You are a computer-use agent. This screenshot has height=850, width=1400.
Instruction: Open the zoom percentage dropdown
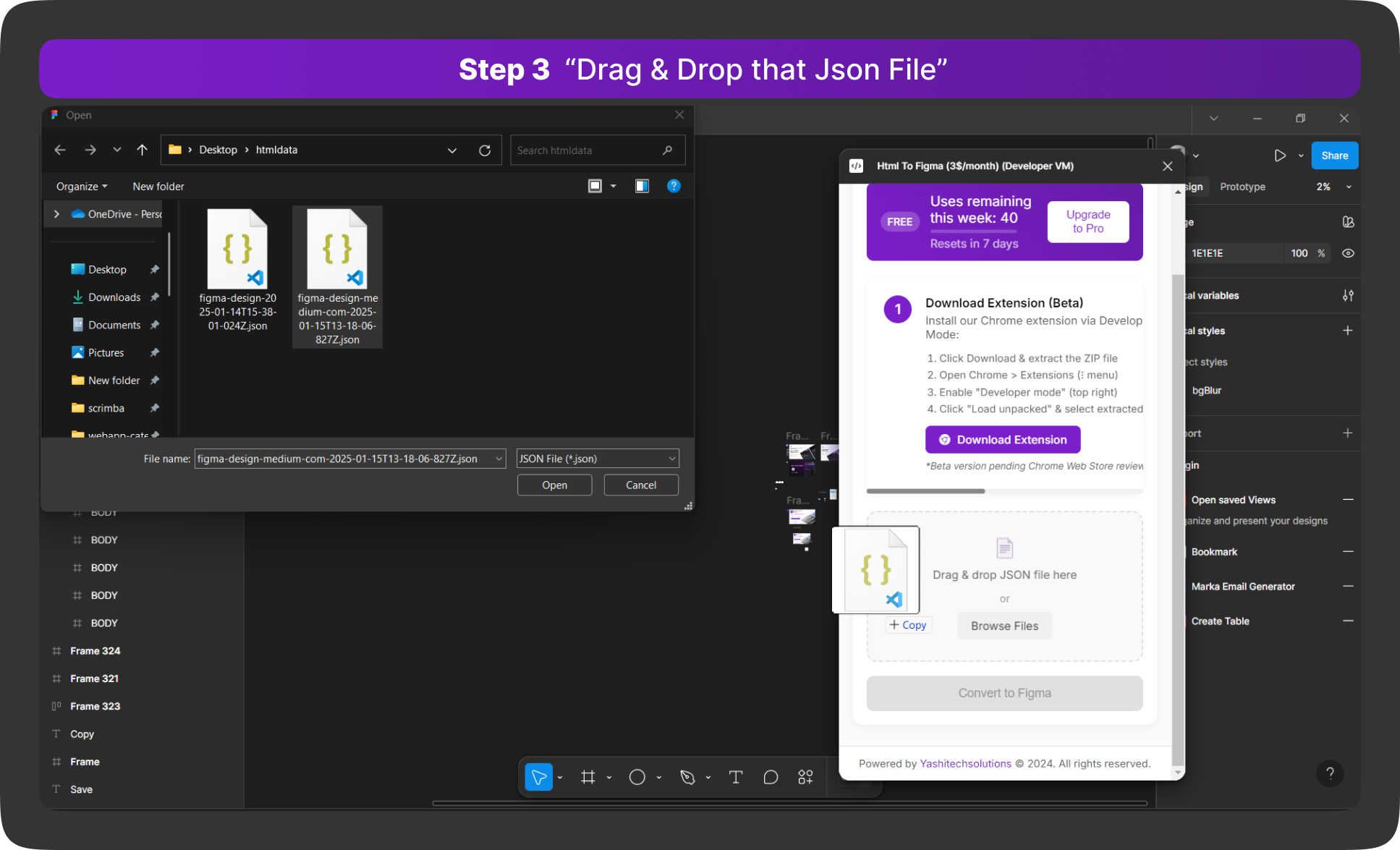coord(1349,187)
